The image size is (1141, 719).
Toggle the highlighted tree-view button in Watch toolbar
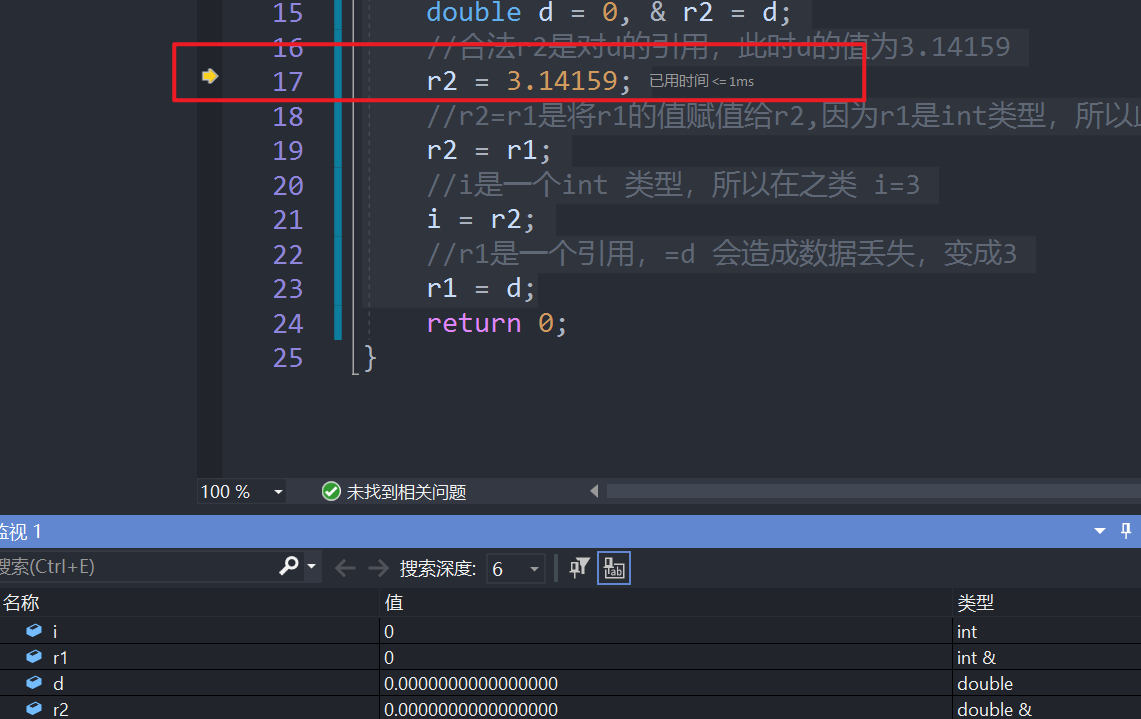point(613,568)
